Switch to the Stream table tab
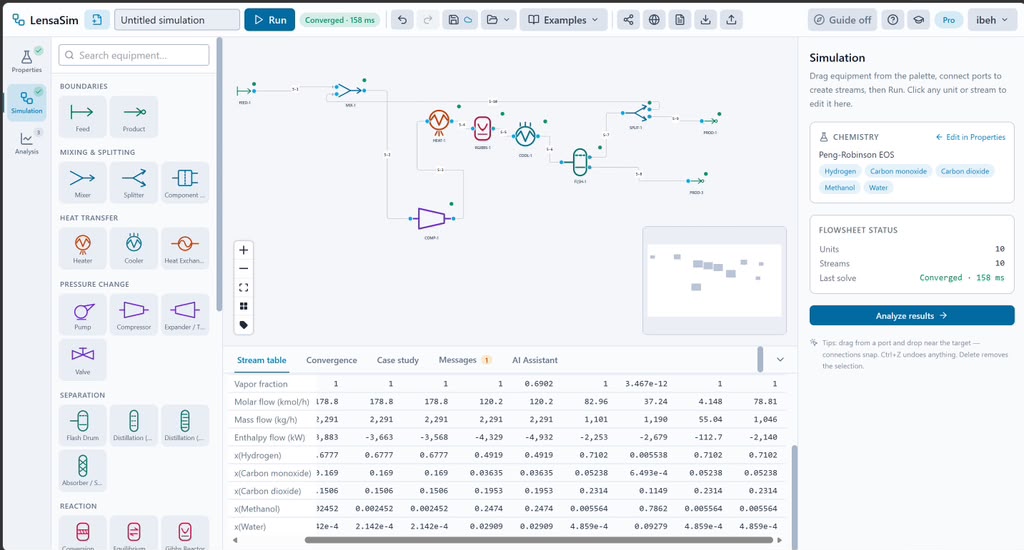1024x550 pixels. click(261, 360)
